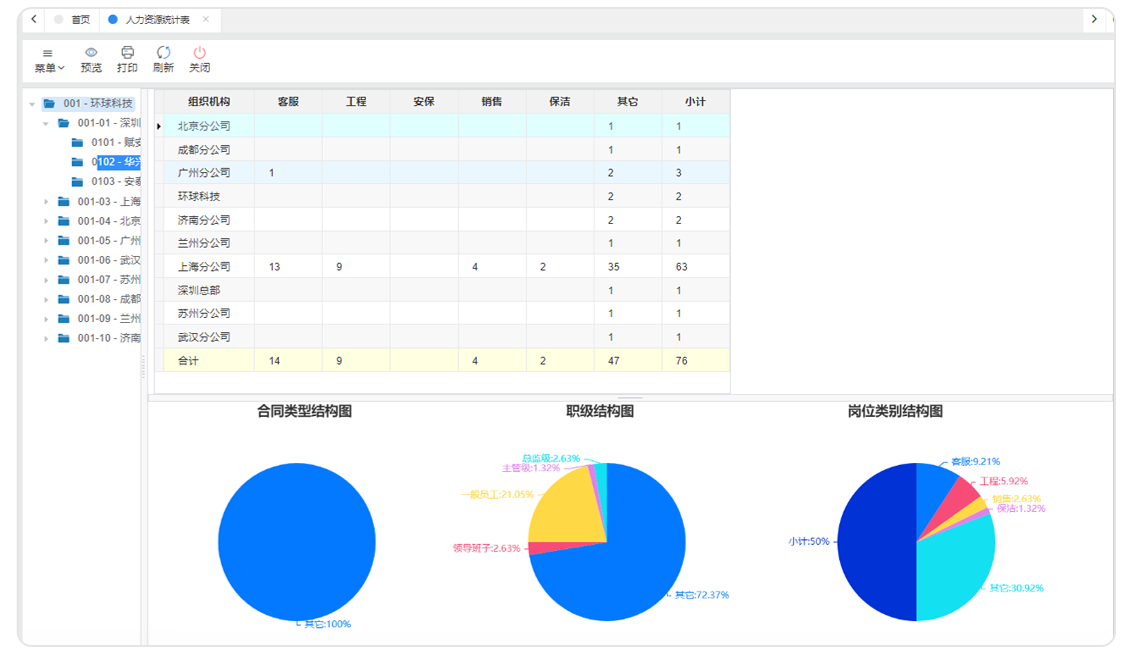Click the tab bar left scroll arrow
The width and height of the screenshot is (1136, 654).
click(33, 19)
